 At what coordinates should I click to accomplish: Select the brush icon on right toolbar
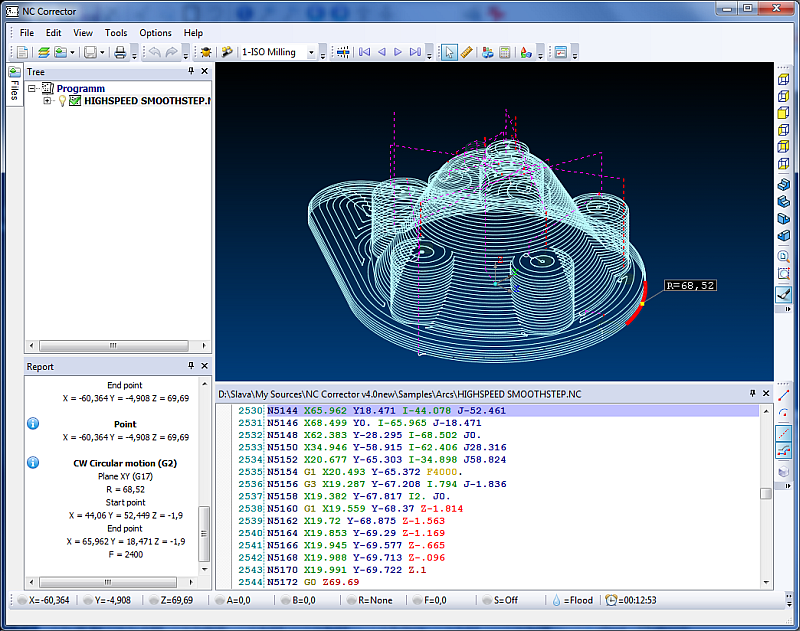784,295
